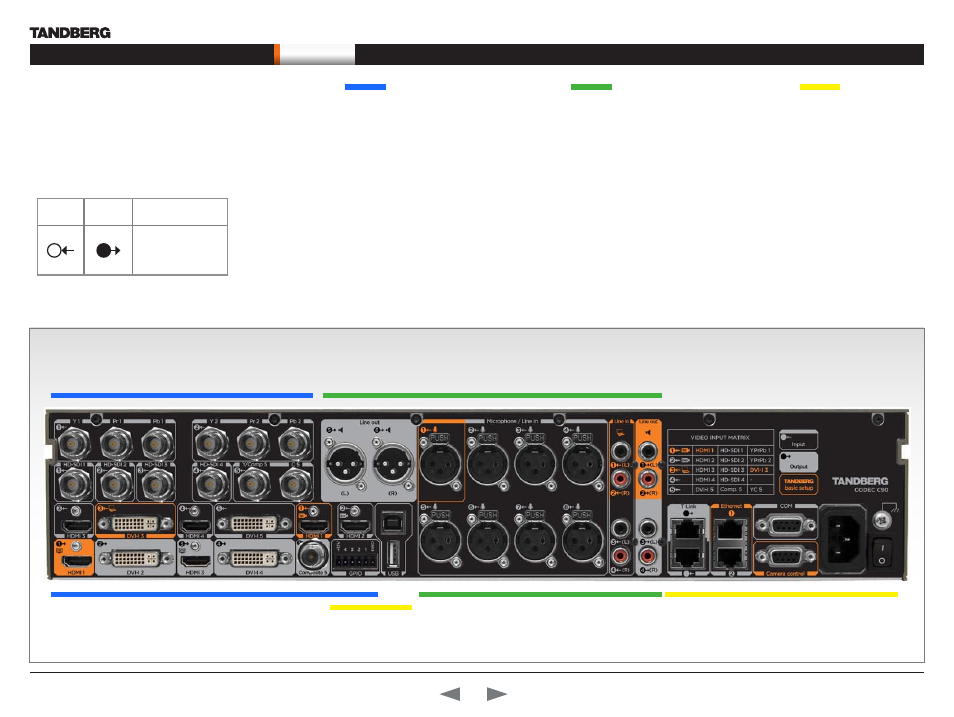Click the Line out (L) XLR connector
Screen dimensions: 954x717
(x=345, y=464)
